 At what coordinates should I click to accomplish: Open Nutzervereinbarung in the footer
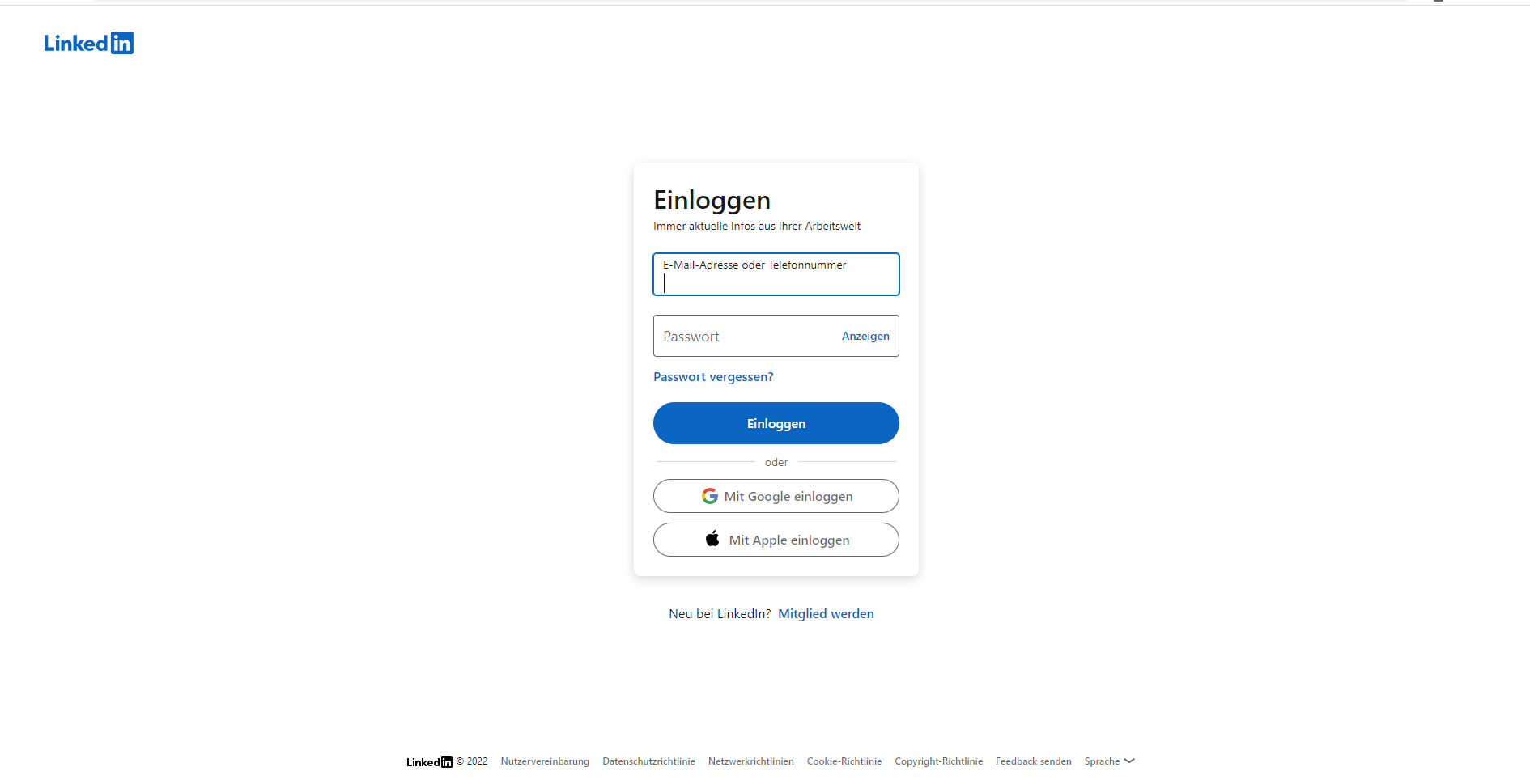(545, 761)
